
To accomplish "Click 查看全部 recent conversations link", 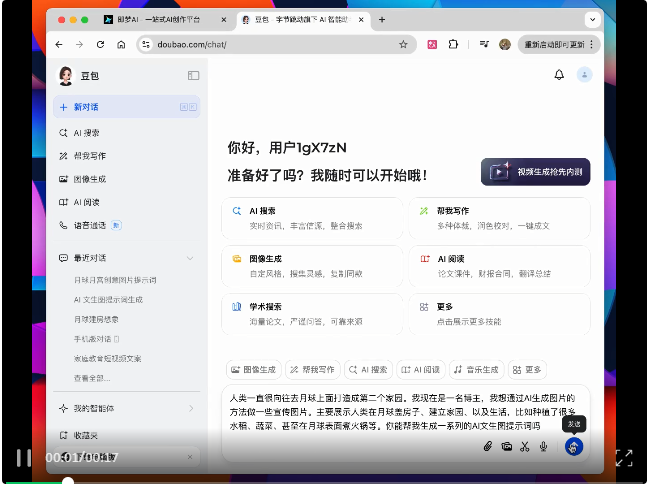I will [x=92, y=378].
